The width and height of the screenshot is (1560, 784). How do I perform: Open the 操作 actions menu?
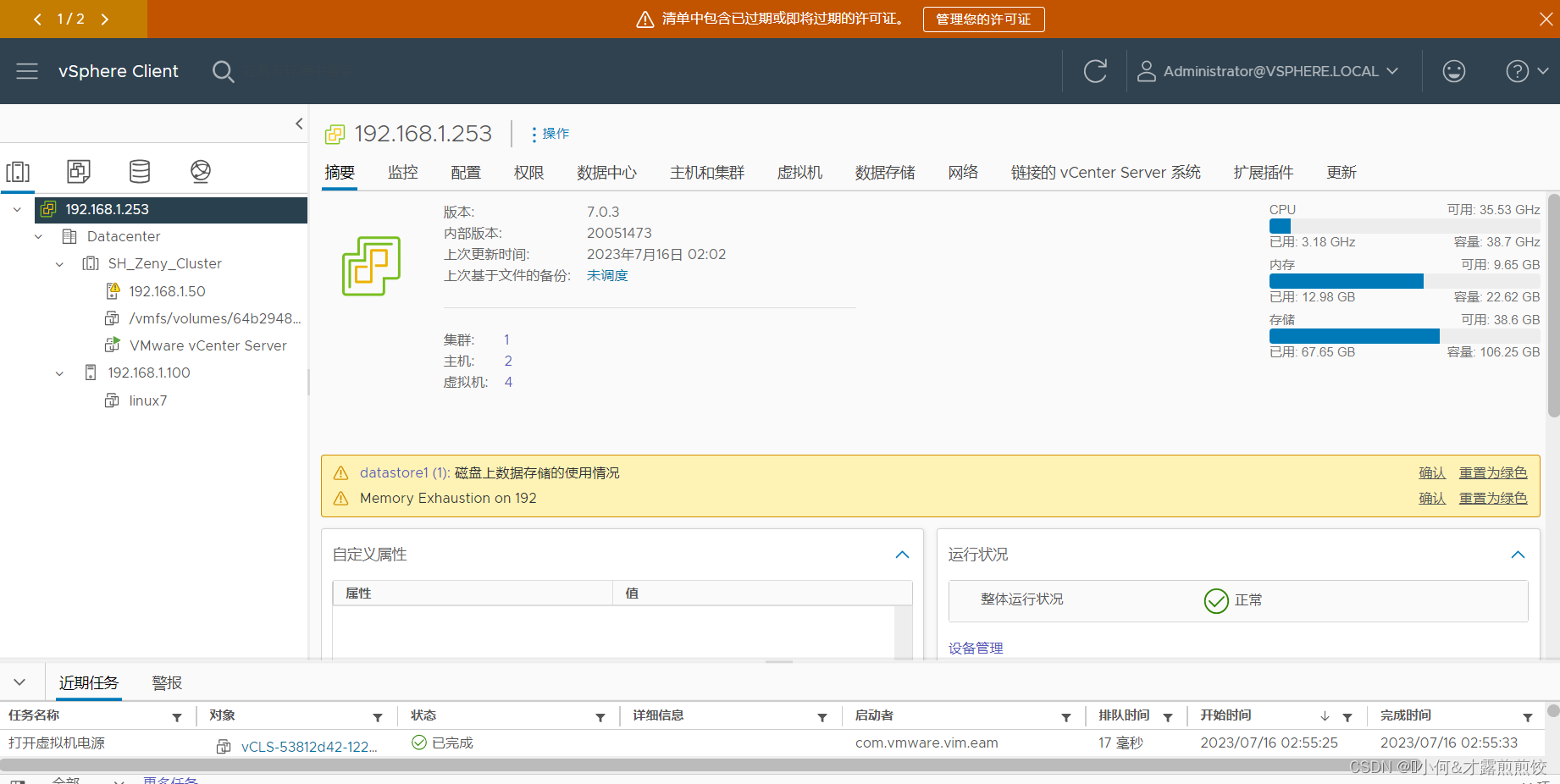point(550,134)
